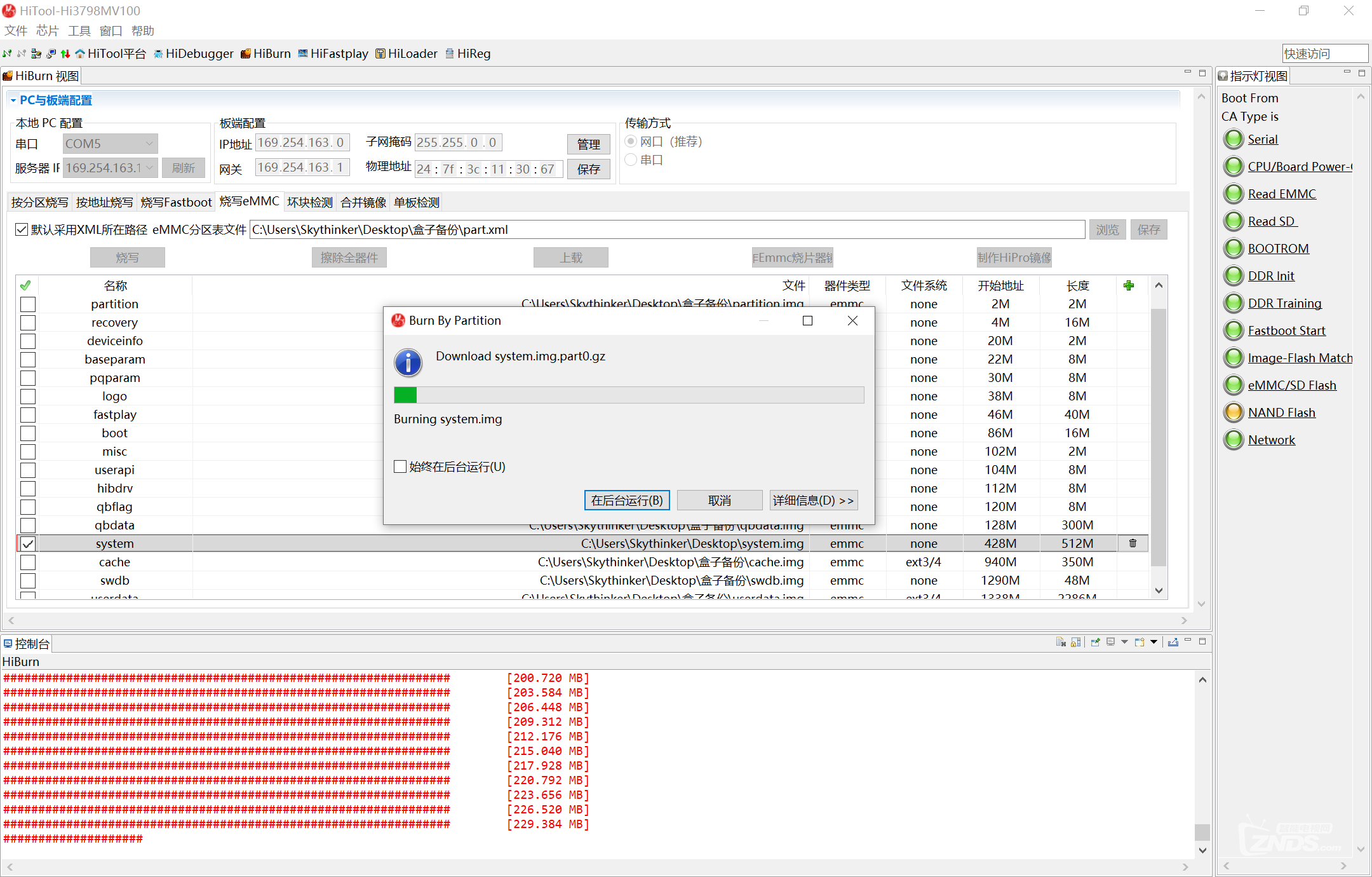Maximize the HiBurn 视图 panel
This screenshot has width=1372, height=877.
tap(1202, 74)
